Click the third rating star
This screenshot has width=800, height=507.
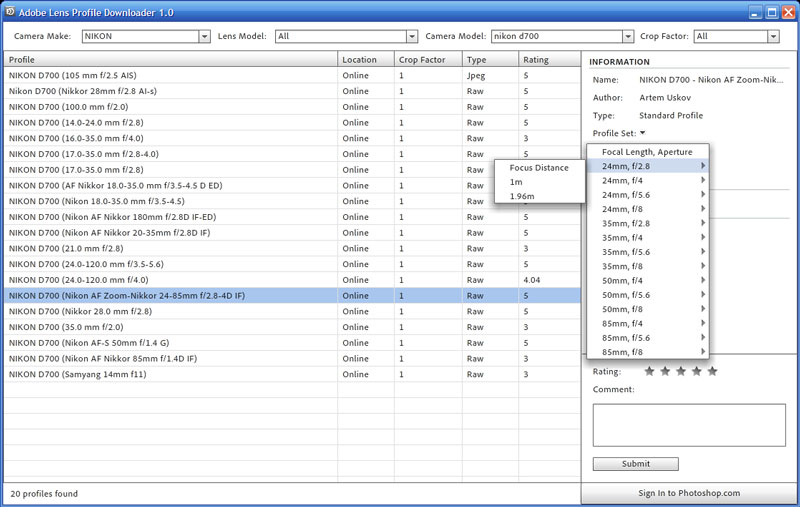[681, 371]
